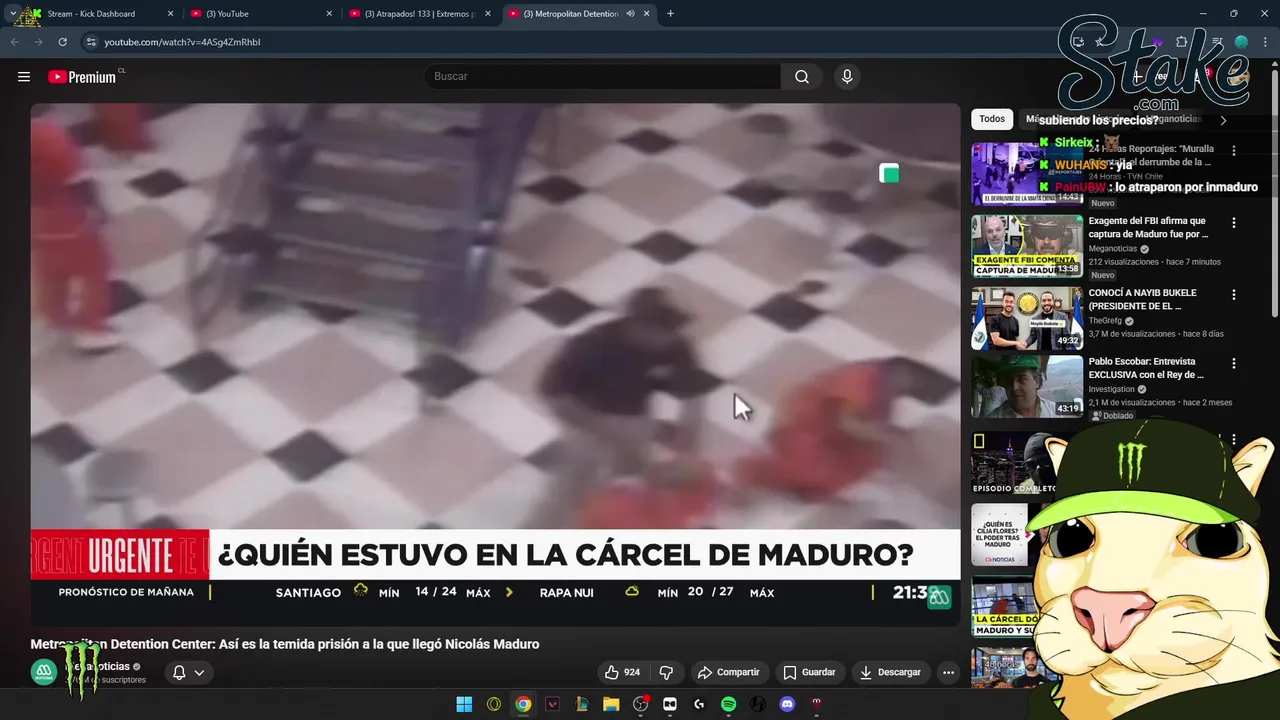Open 'Pablo Escobar: Entrevista EXCLUSIVA' video title

[1146, 368]
